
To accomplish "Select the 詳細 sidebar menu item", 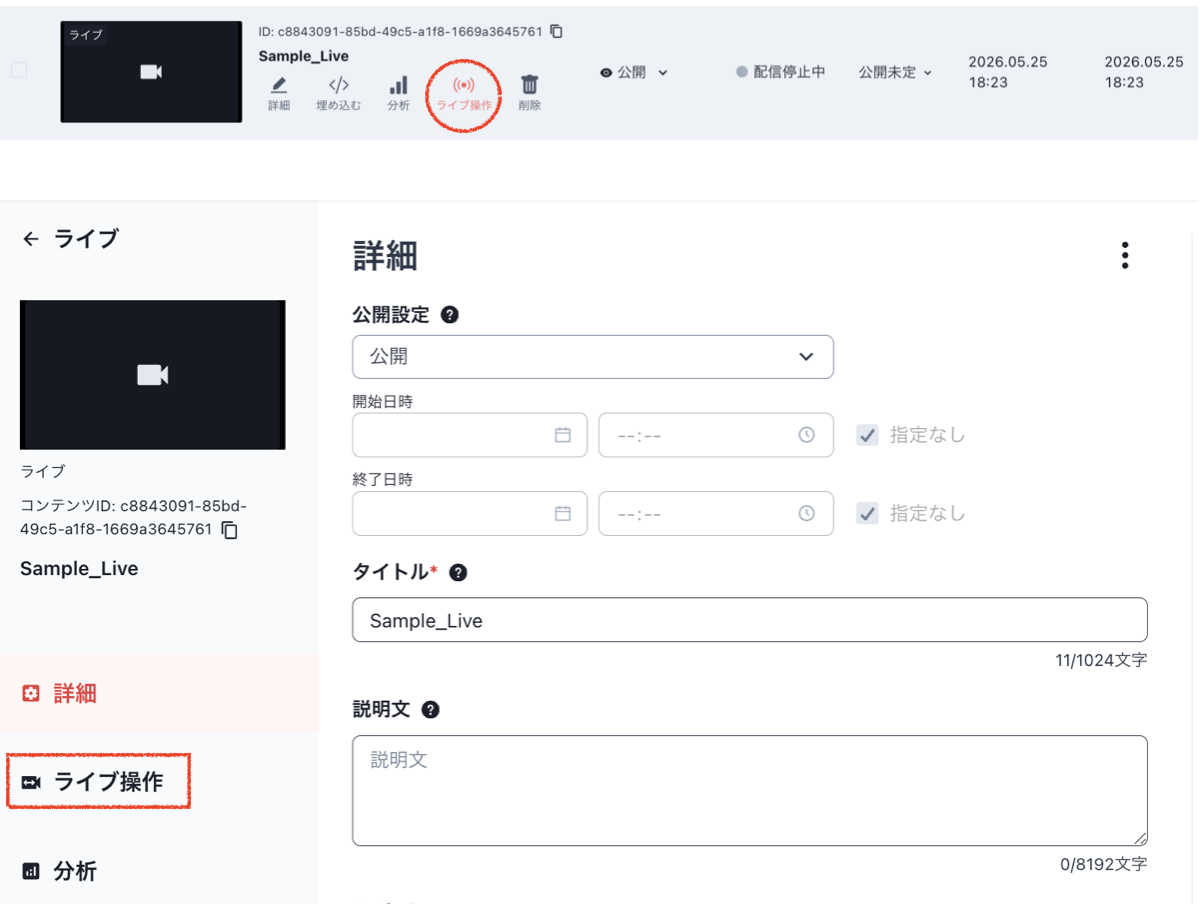I will (160, 693).
